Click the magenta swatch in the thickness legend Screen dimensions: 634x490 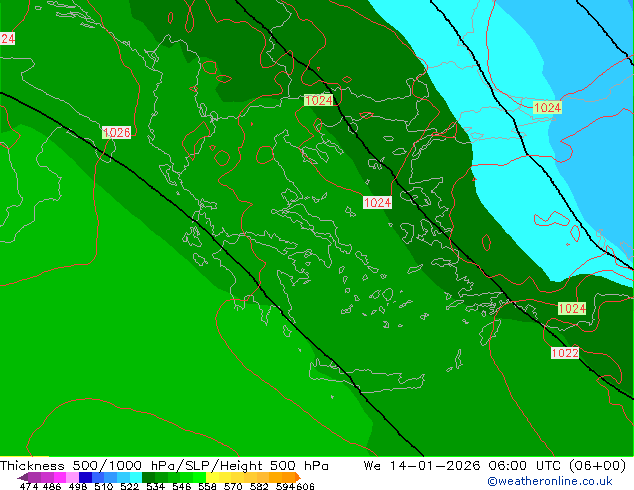point(60,477)
